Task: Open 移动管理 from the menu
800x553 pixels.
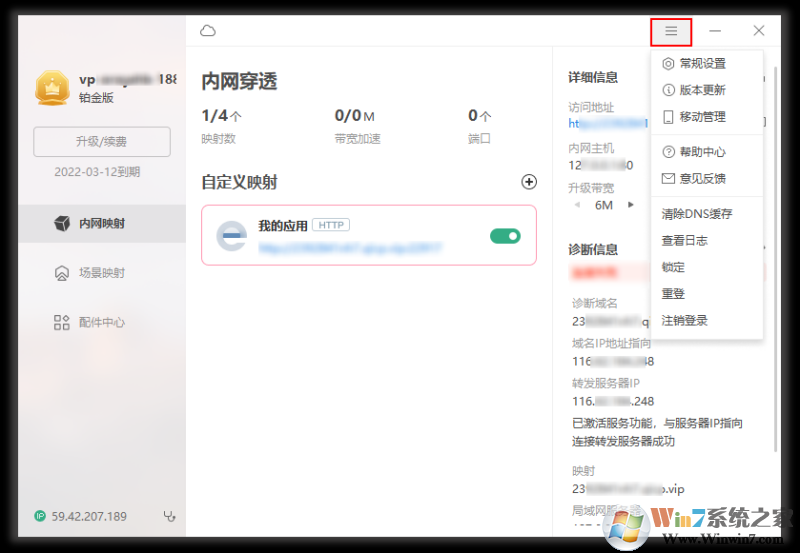Action: coord(702,117)
